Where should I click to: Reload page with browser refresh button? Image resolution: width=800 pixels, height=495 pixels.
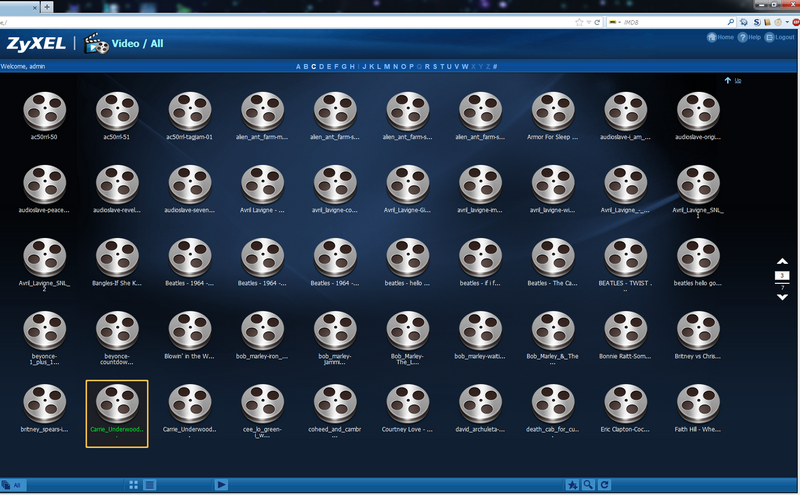coord(597,22)
